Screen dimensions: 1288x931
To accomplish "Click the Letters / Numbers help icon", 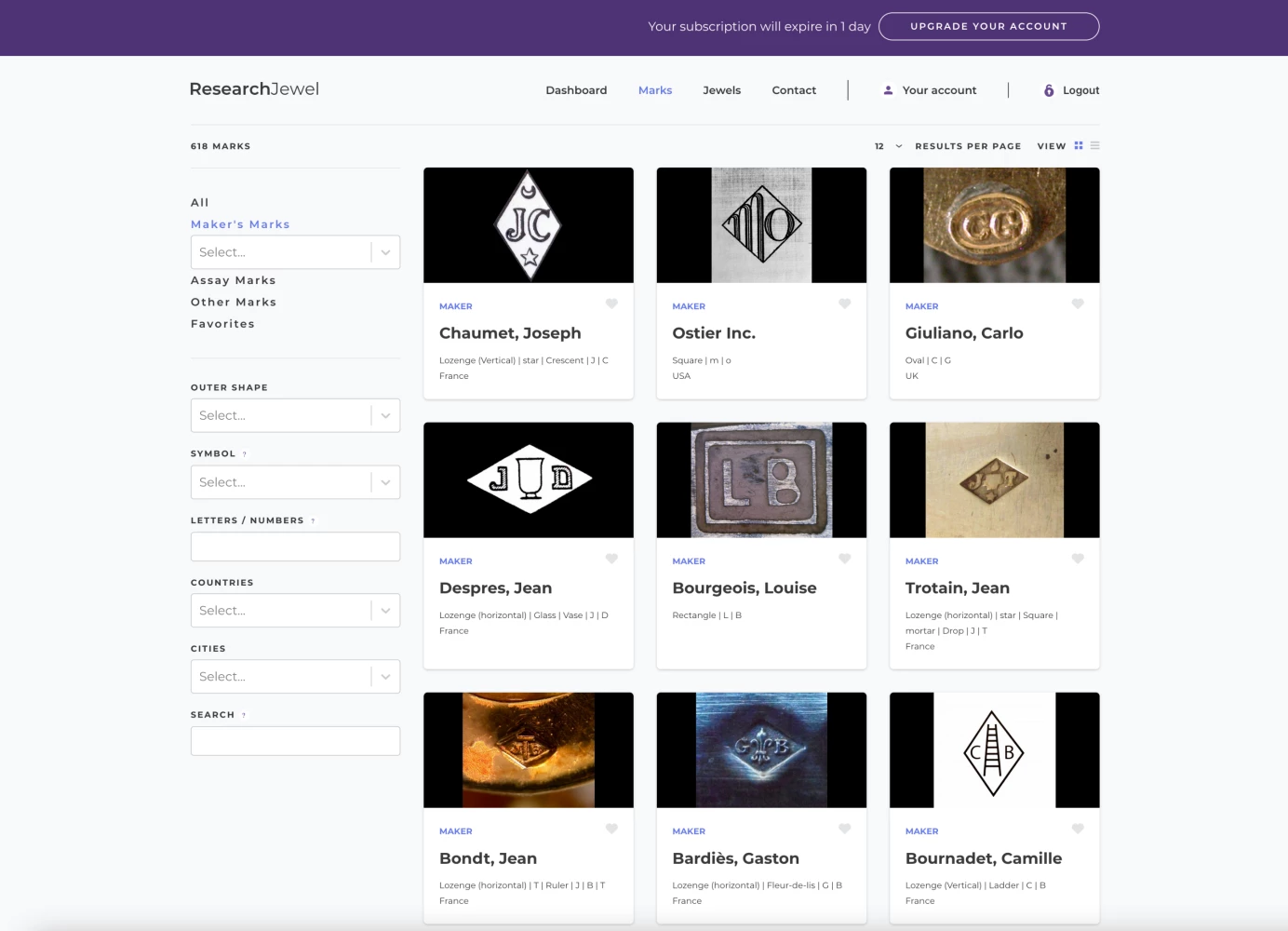I will [x=313, y=521].
